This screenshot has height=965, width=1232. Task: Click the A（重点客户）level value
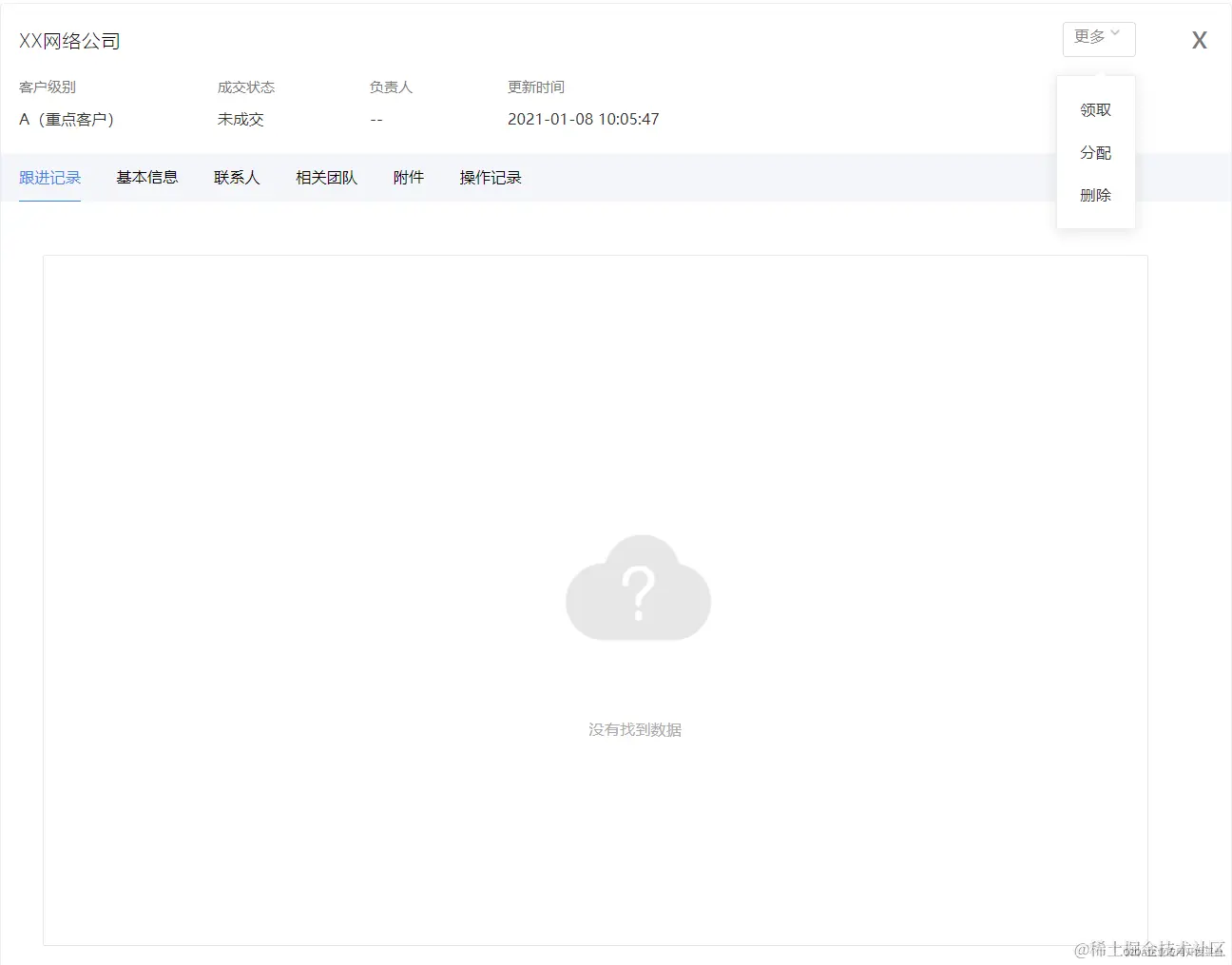click(67, 120)
